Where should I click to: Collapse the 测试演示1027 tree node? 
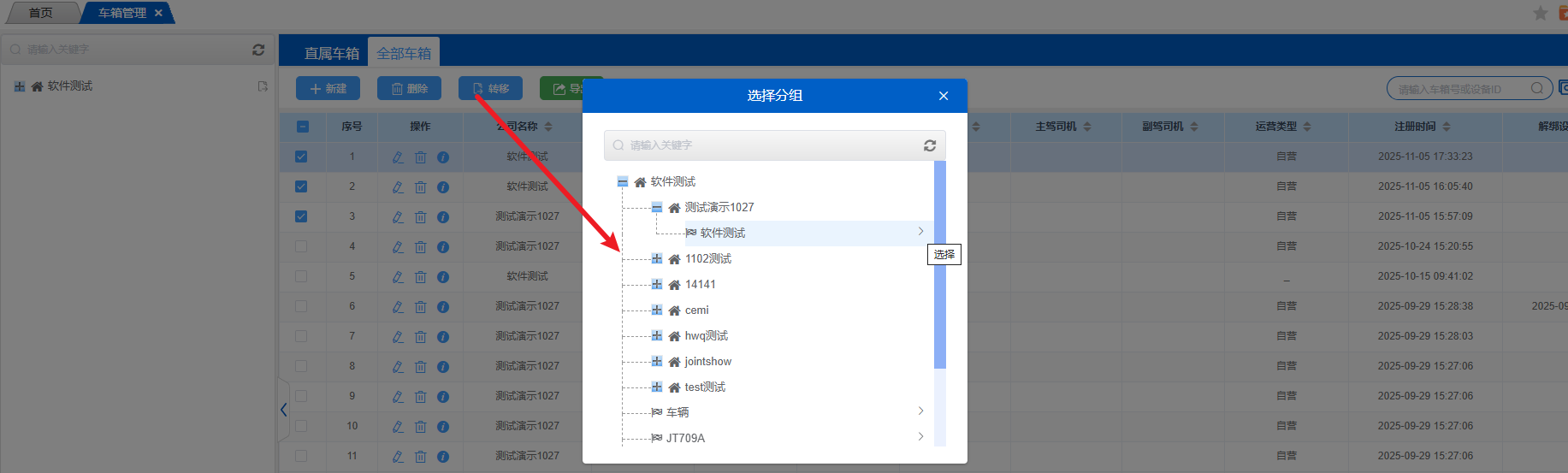click(x=656, y=207)
